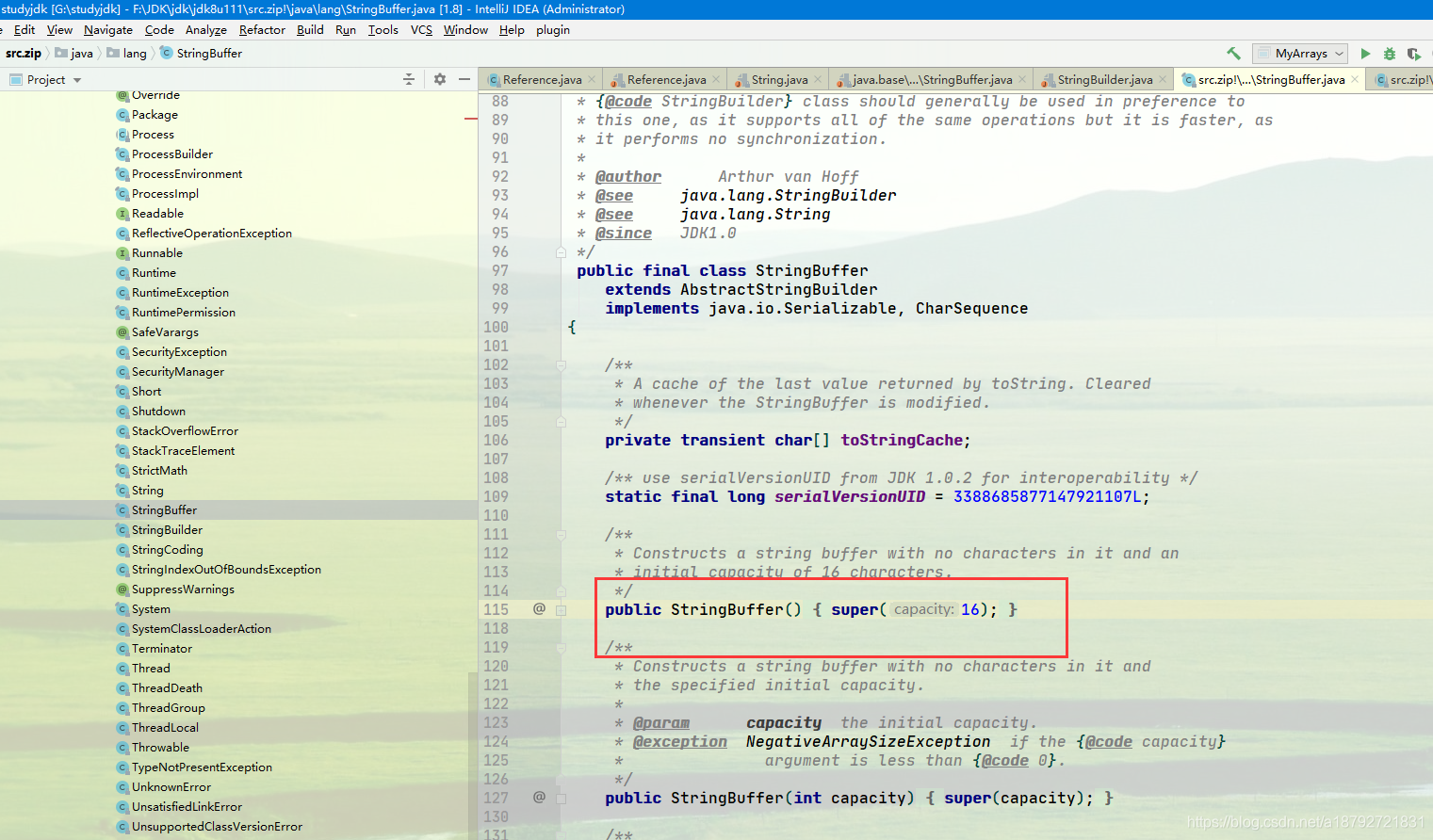The image size is (1433, 840).
Task: Start debugging with the bug icon
Action: (x=1389, y=54)
